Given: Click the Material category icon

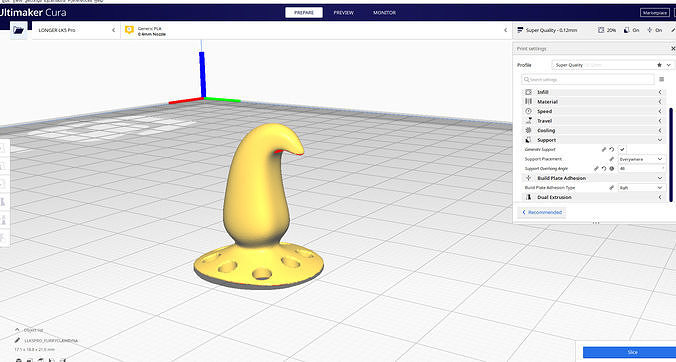Looking at the screenshot, I should pyautogui.click(x=528, y=102).
